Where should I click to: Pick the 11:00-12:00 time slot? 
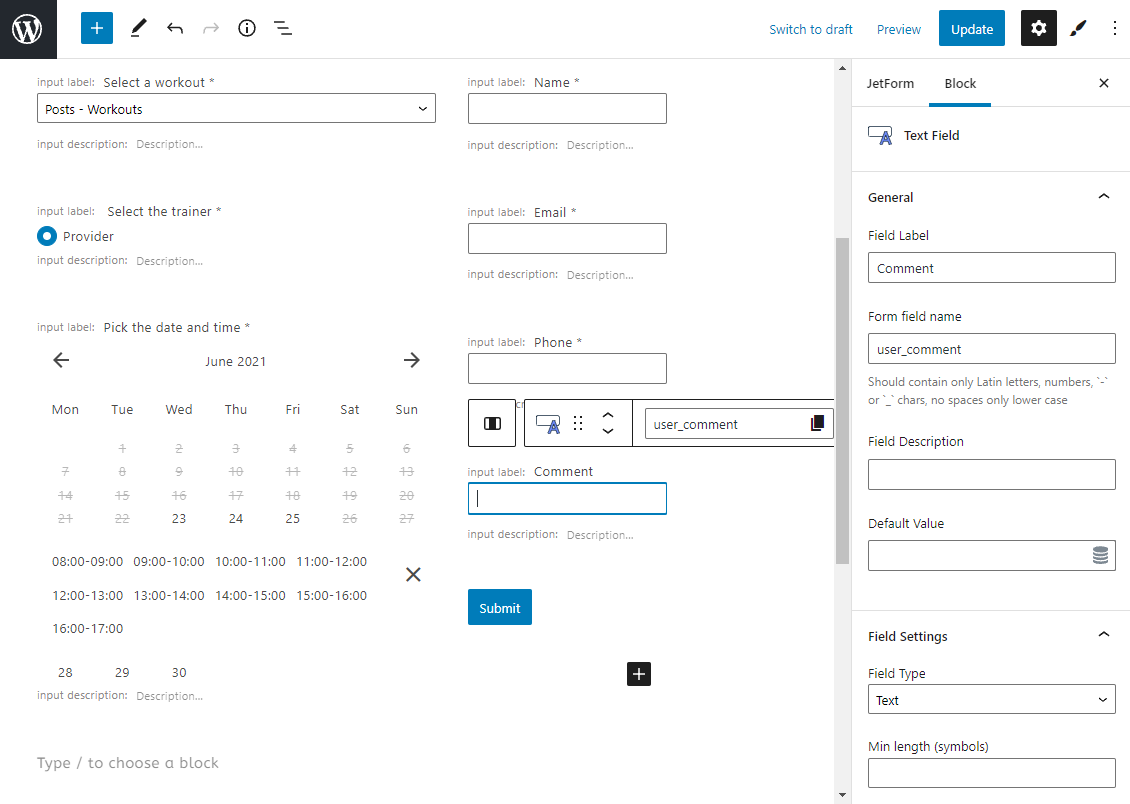(x=332, y=561)
